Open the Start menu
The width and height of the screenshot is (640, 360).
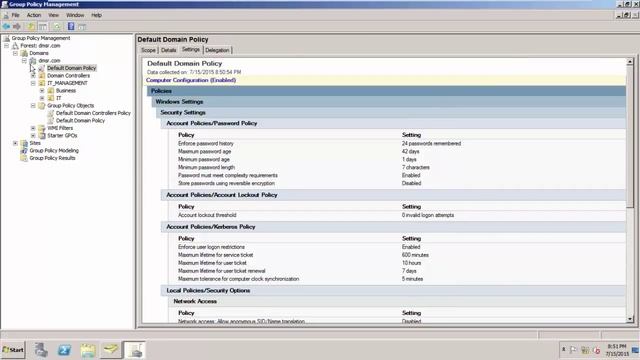tap(13, 350)
